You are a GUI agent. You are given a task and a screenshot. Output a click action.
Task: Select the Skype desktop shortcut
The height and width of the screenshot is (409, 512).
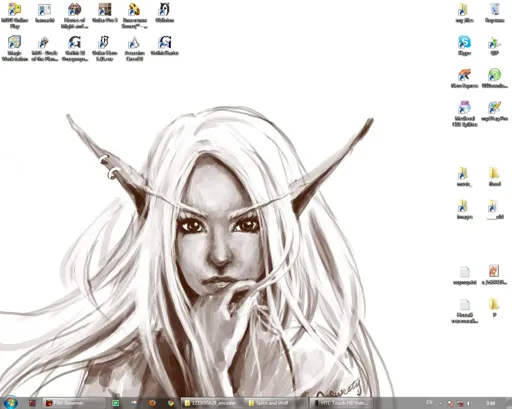coord(464,46)
